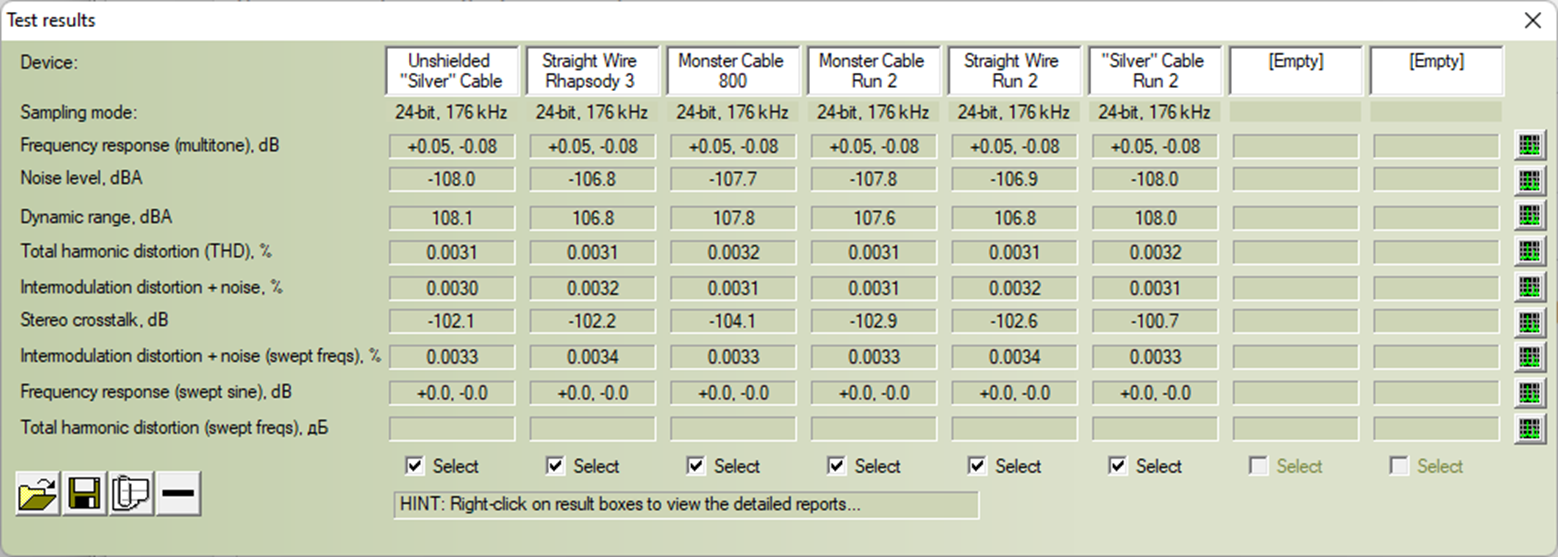Open the stereo crosstalk graph icon
Viewport: 1558px width, 557px height.
[1529, 323]
